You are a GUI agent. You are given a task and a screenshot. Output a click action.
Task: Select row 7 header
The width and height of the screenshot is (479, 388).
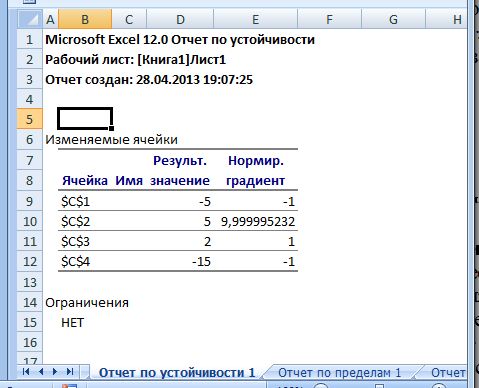(x=30, y=160)
